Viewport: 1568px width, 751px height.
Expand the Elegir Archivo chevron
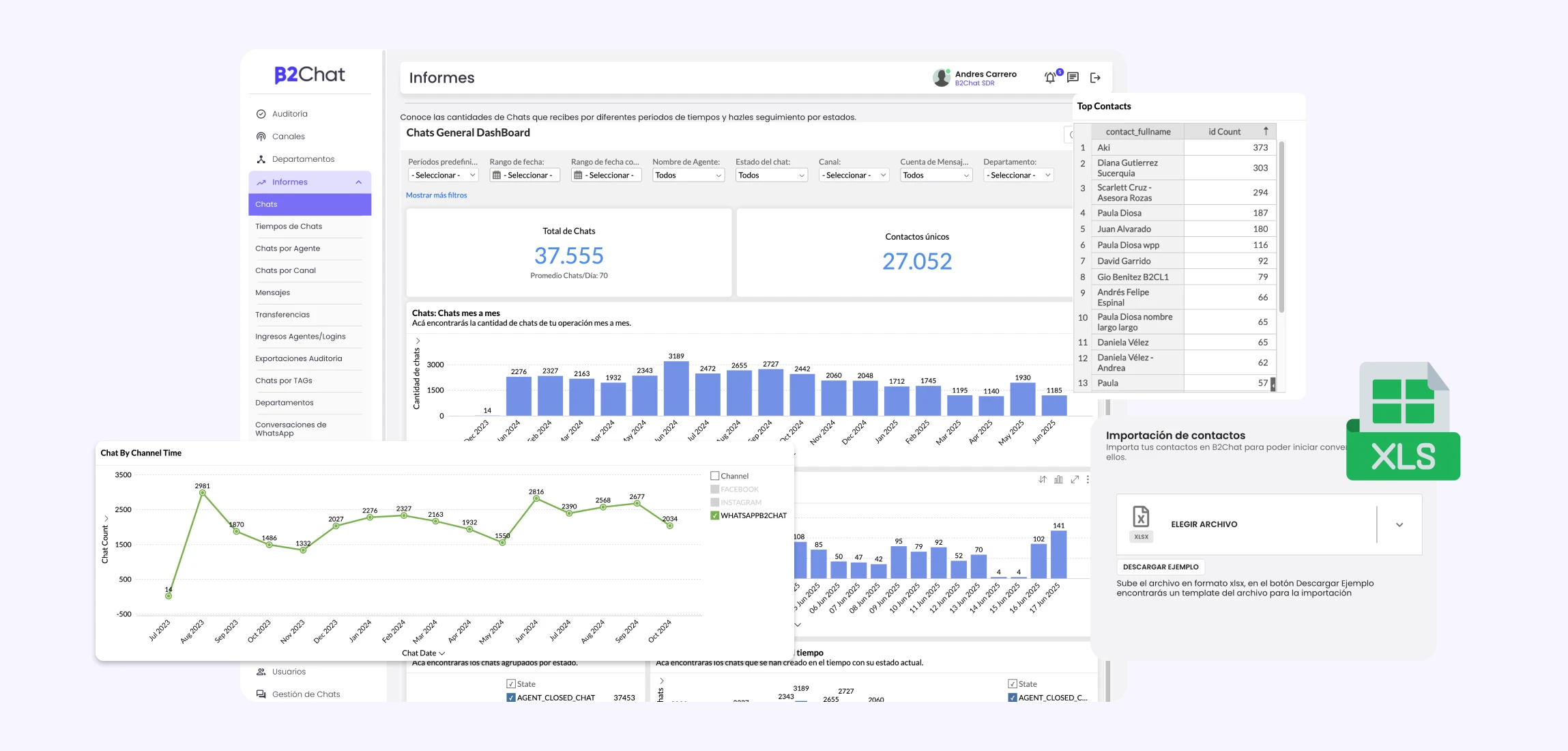[x=1399, y=525]
